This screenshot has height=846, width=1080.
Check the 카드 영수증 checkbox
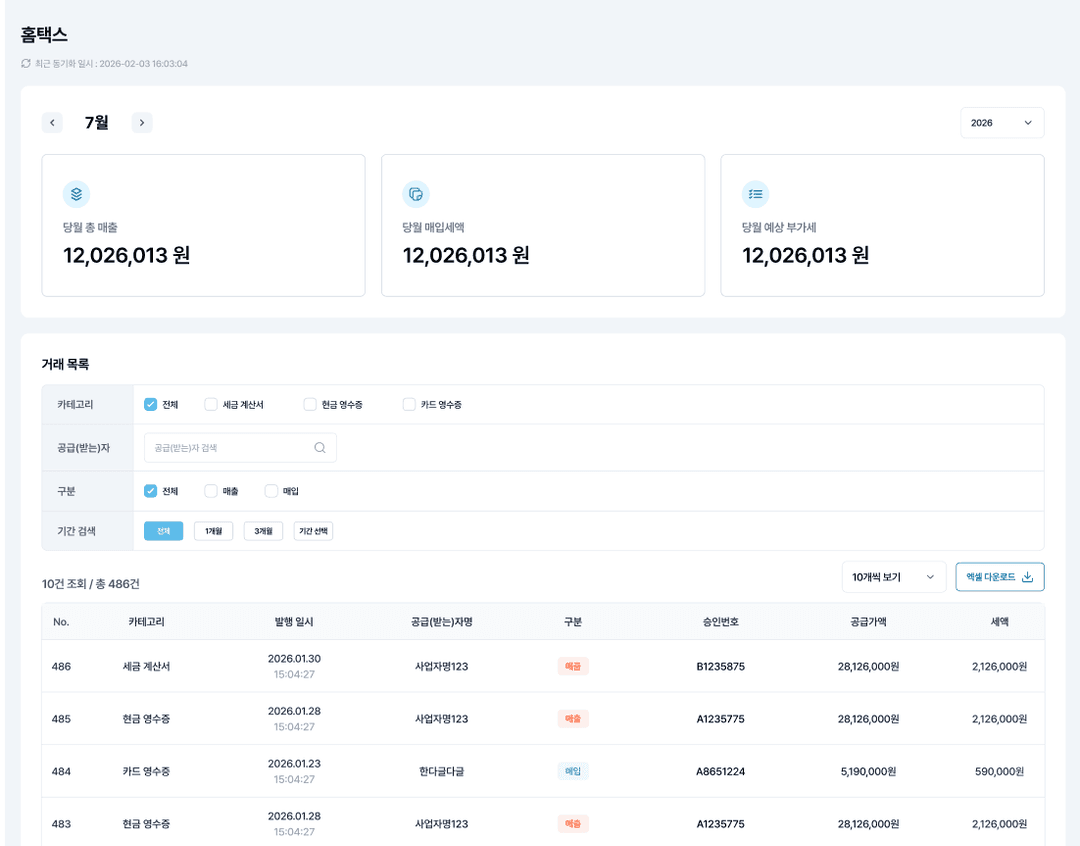tap(409, 404)
